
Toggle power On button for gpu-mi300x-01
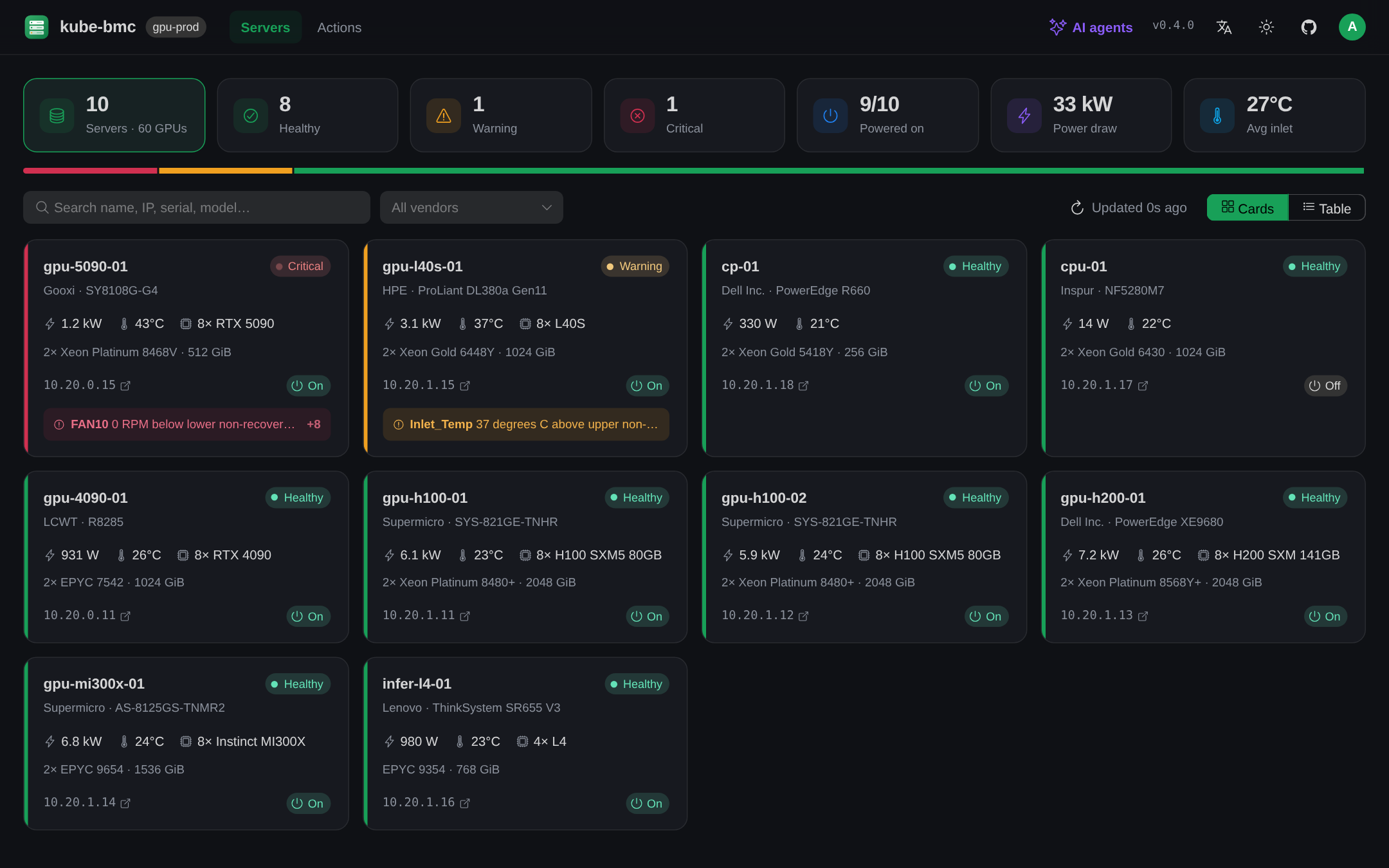point(308,804)
